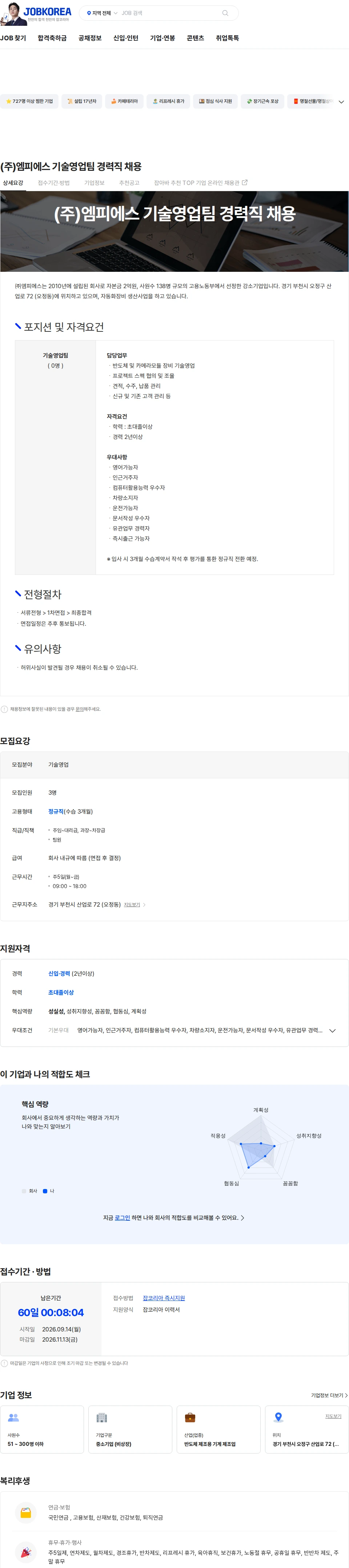The height and width of the screenshot is (1568, 349).
Task: Click the external-link icon after 채용관
Action: [245, 183]
